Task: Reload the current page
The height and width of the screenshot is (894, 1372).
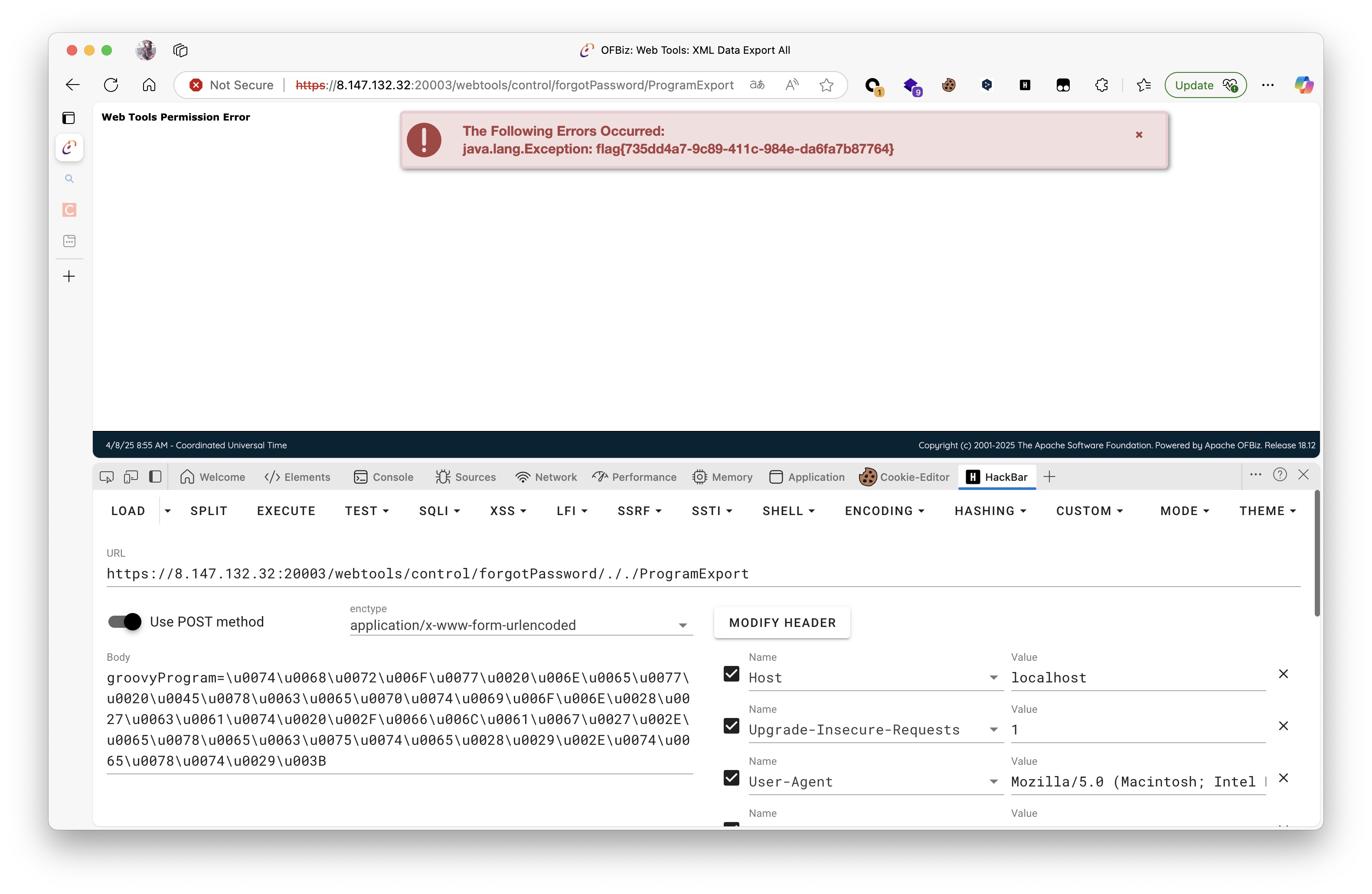Action: tap(111, 85)
